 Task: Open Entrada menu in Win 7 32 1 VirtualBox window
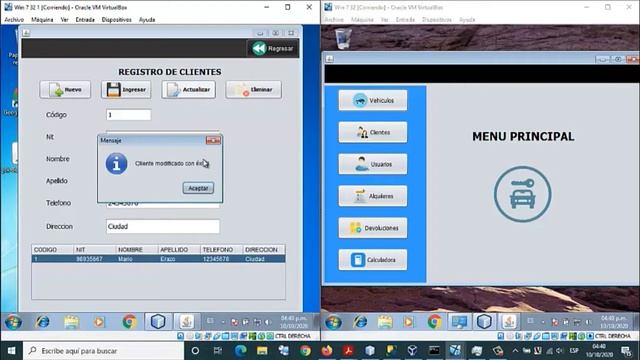point(85,20)
